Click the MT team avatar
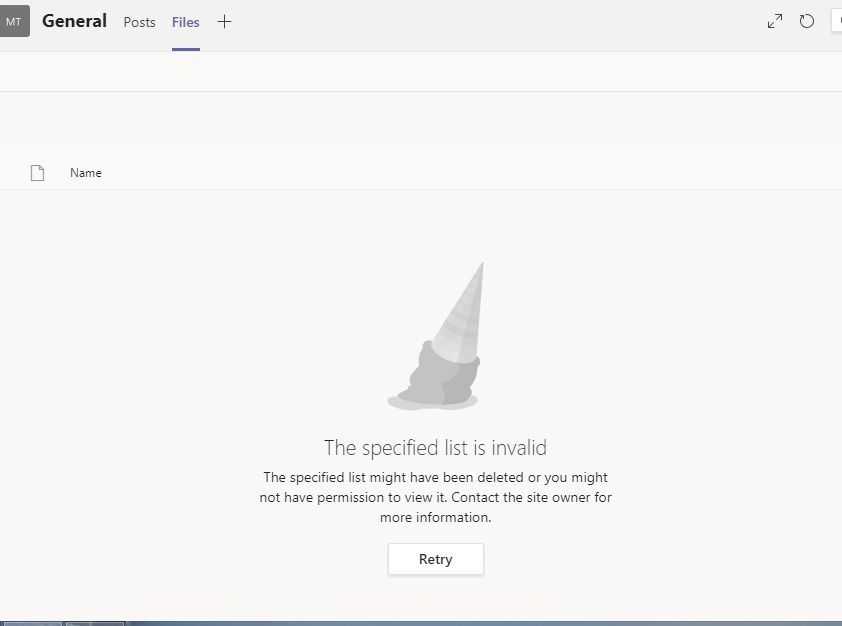Viewport: 842px width, 626px height. (14, 21)
